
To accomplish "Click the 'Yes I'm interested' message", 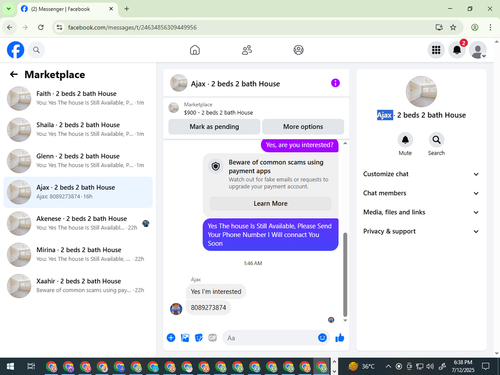I will [x=216, y=291].
